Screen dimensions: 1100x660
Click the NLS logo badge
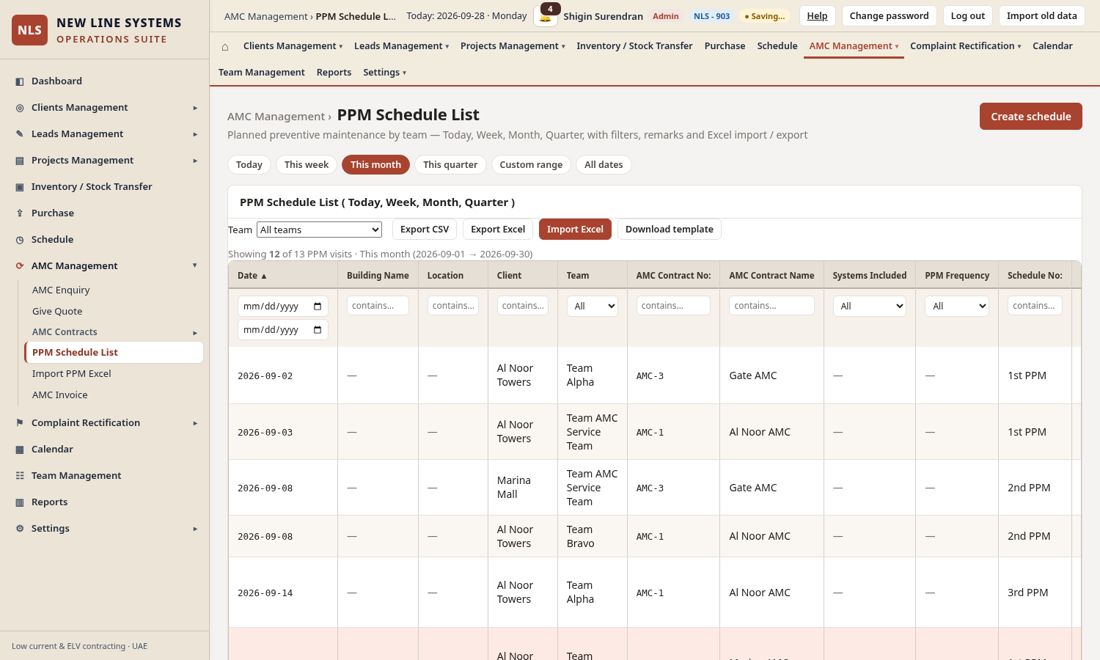pyautogui.click(x=29, y=30)
